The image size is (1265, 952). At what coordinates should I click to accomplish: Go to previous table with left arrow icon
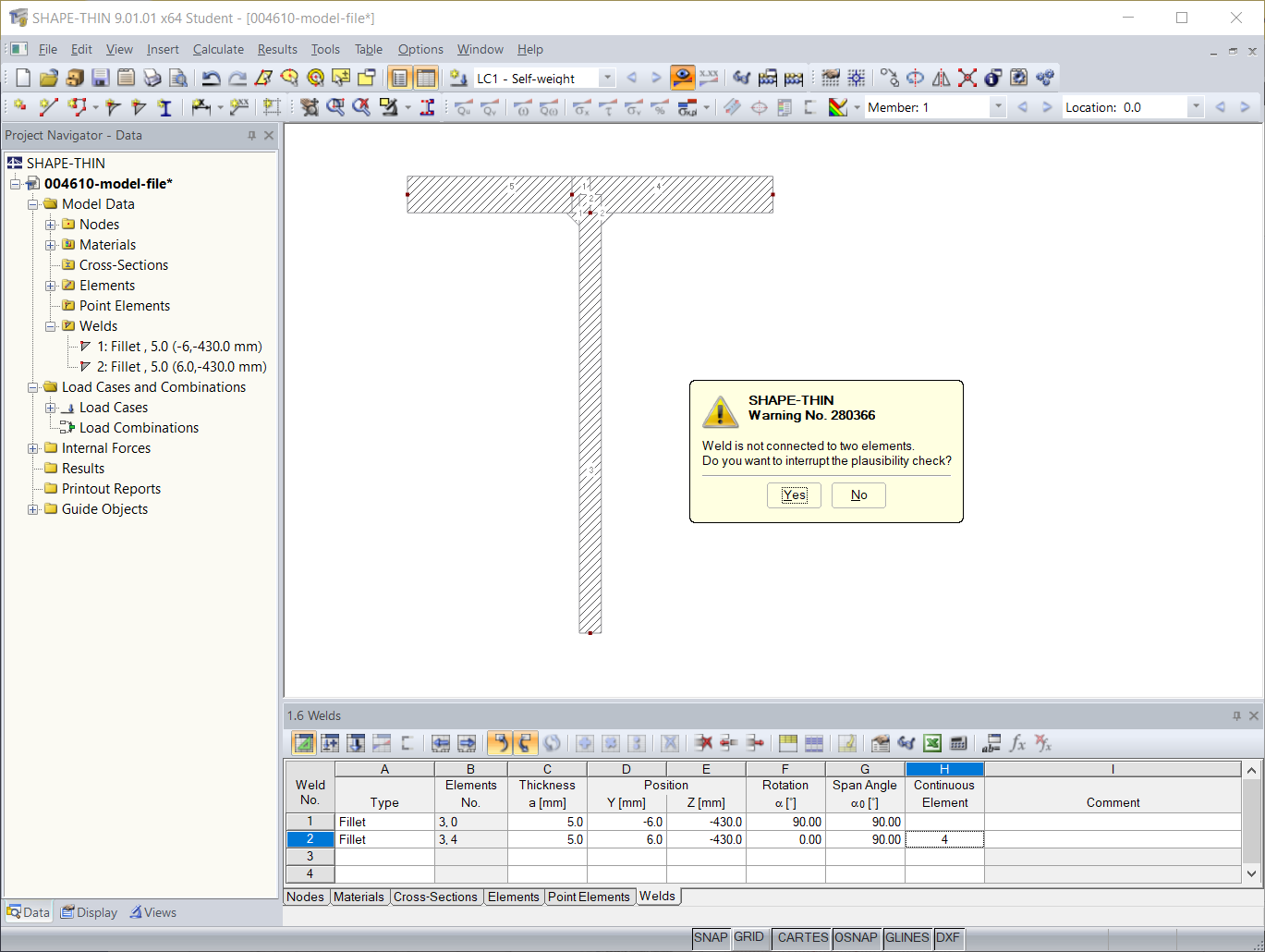tap(441, 743)
